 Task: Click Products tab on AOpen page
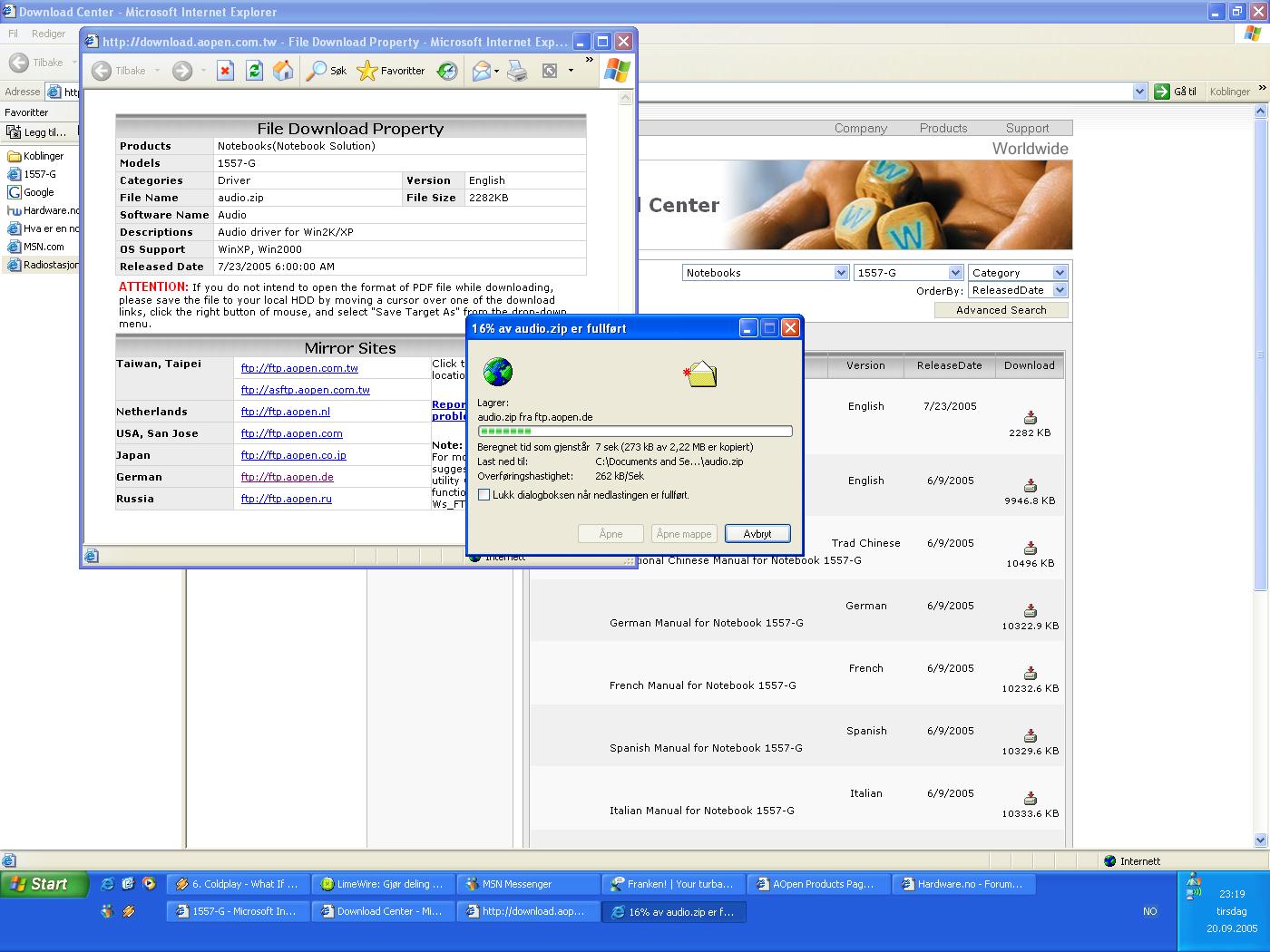tap(943, 129)
